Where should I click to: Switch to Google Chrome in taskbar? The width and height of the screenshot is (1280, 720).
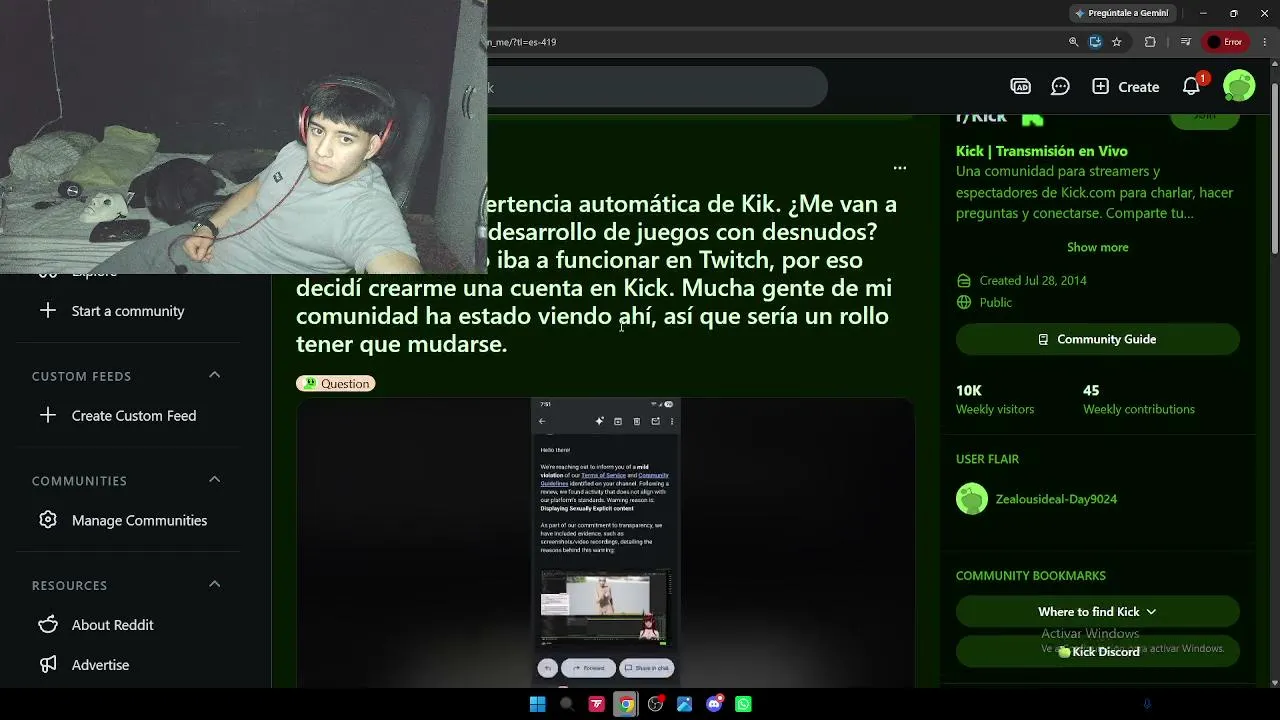click(626, 704)
